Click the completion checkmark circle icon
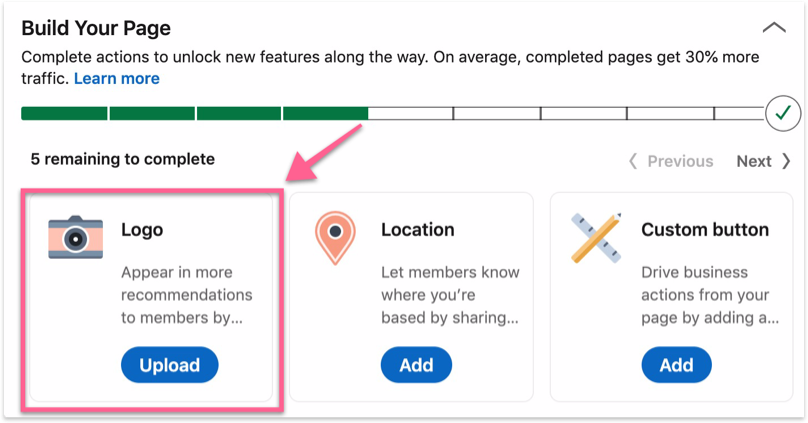 click(781, 114)
